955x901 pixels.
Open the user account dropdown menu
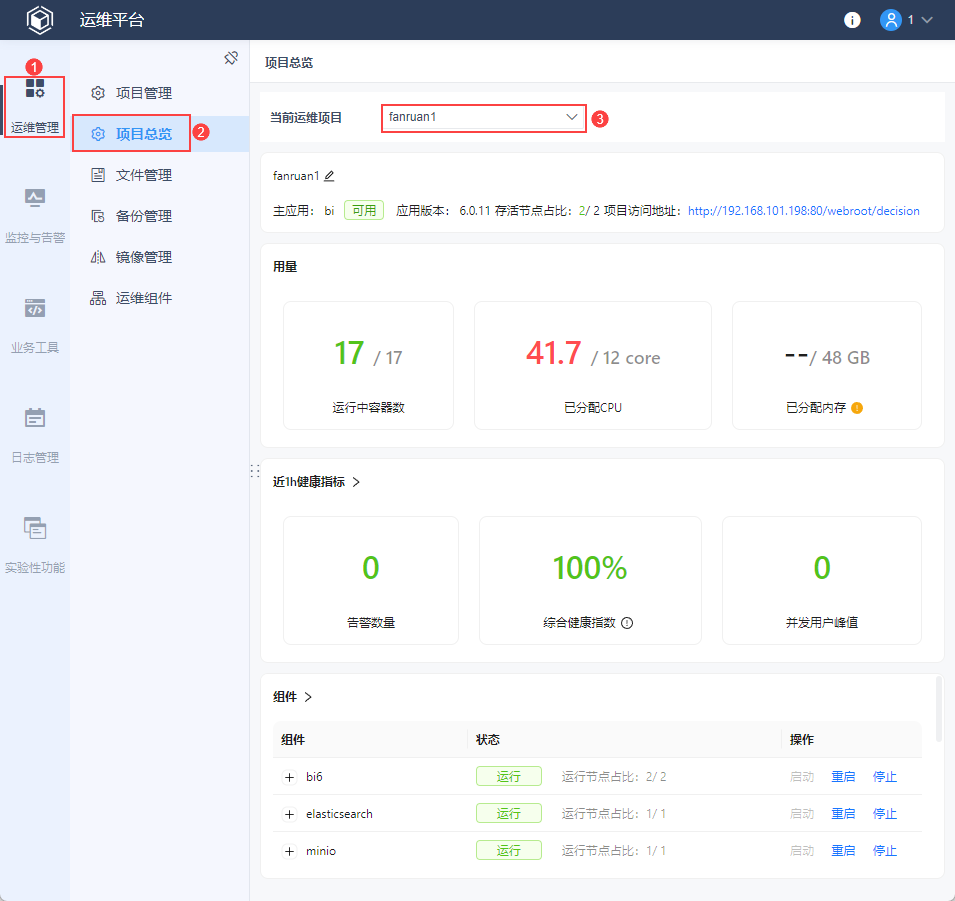click(x=906, y=20)
